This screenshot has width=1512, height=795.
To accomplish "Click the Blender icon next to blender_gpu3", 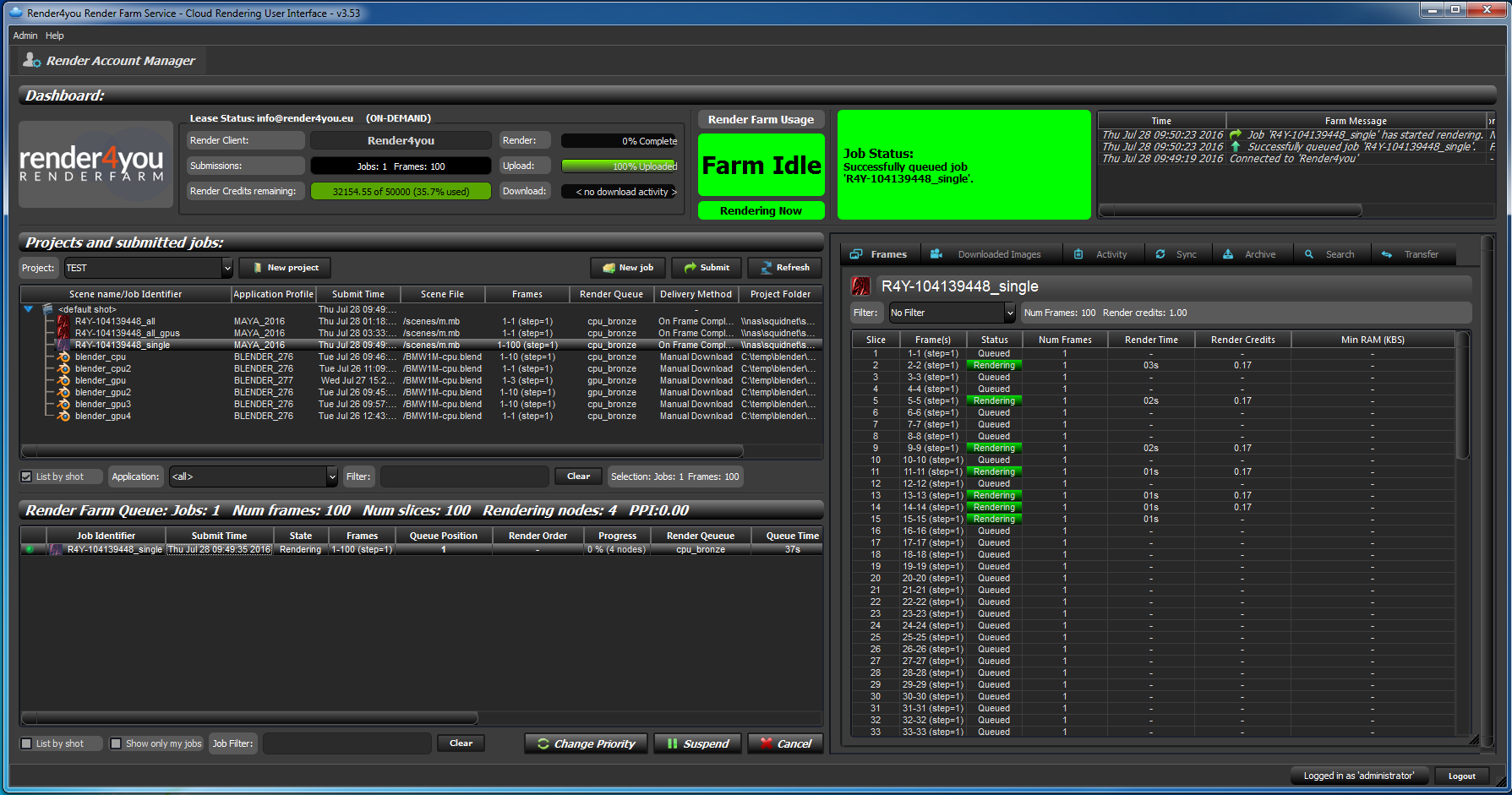I will pyautogui.click(x=63, y=404).
